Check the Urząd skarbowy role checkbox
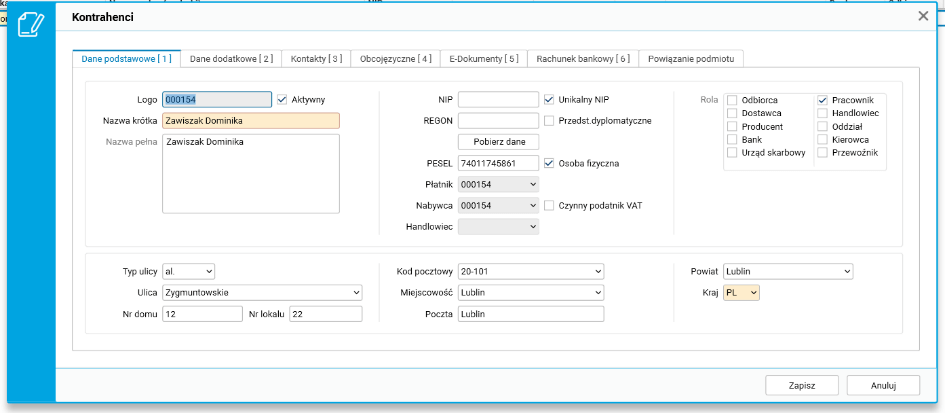Screen dimensions: 945x413 [x=732, y=153]
